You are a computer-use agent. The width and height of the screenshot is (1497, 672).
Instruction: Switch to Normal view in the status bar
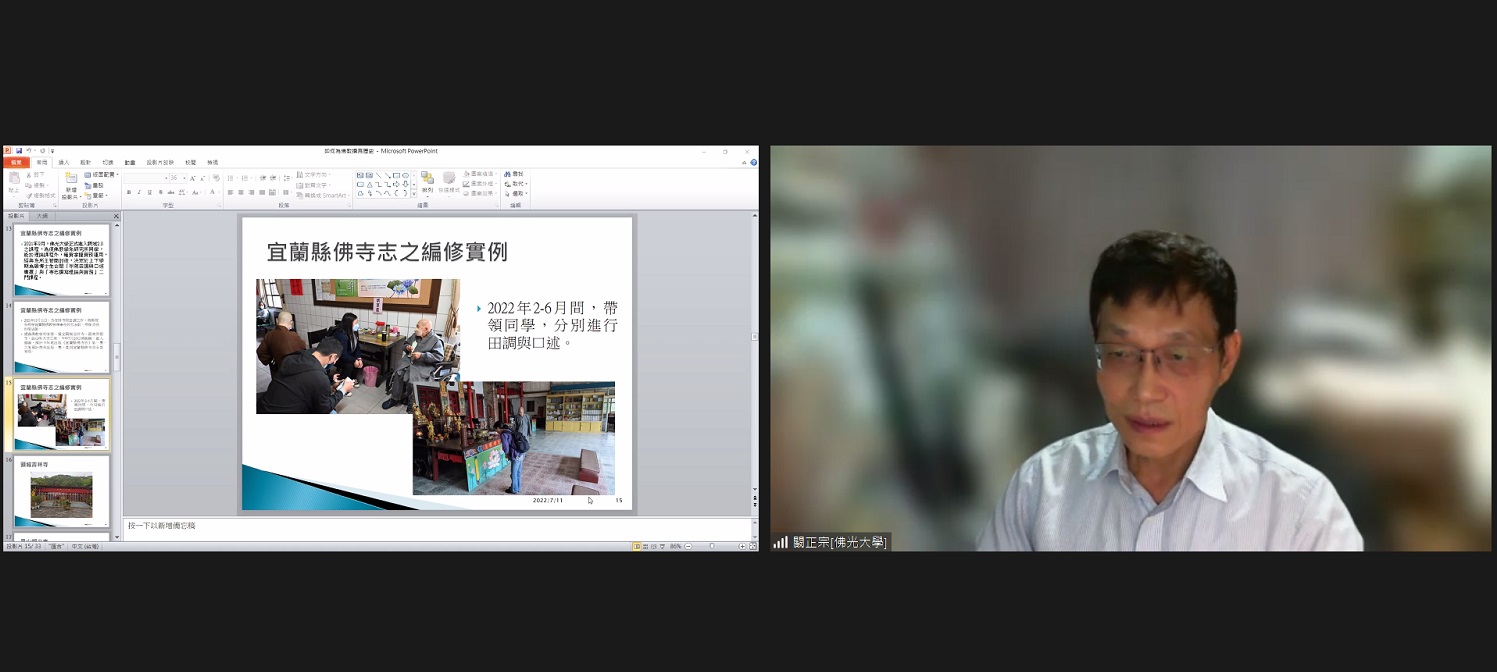pos(636,546)
